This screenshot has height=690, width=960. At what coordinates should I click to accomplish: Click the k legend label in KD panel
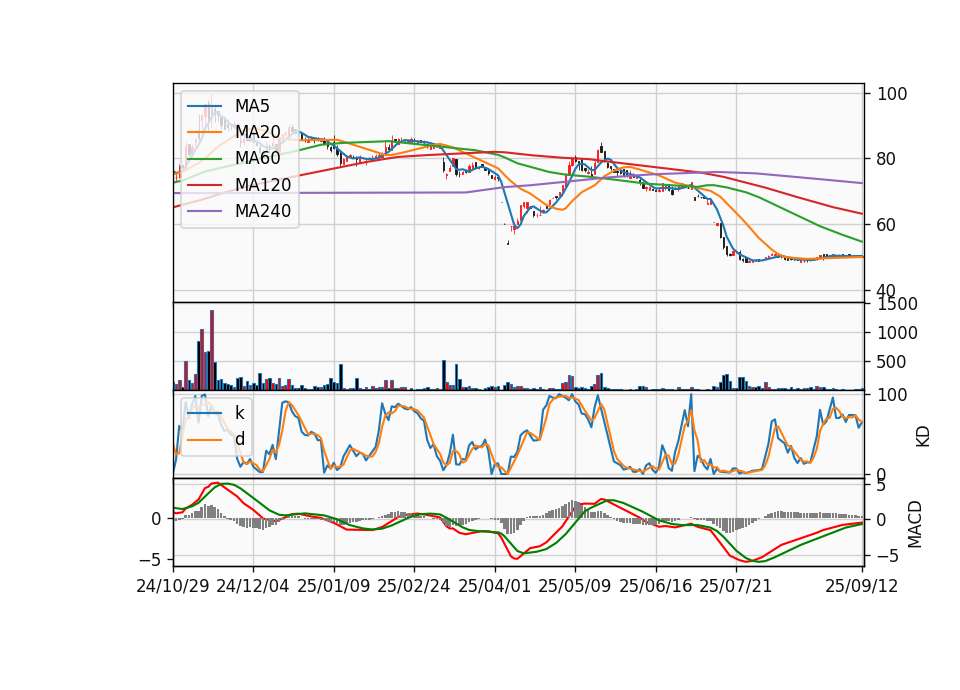coord(239,413)
